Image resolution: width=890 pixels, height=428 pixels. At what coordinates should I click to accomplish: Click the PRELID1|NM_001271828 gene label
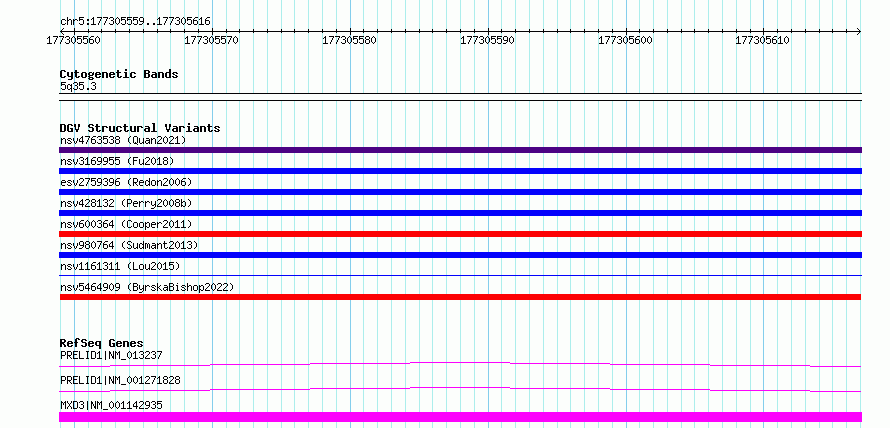tap(120, 380)
